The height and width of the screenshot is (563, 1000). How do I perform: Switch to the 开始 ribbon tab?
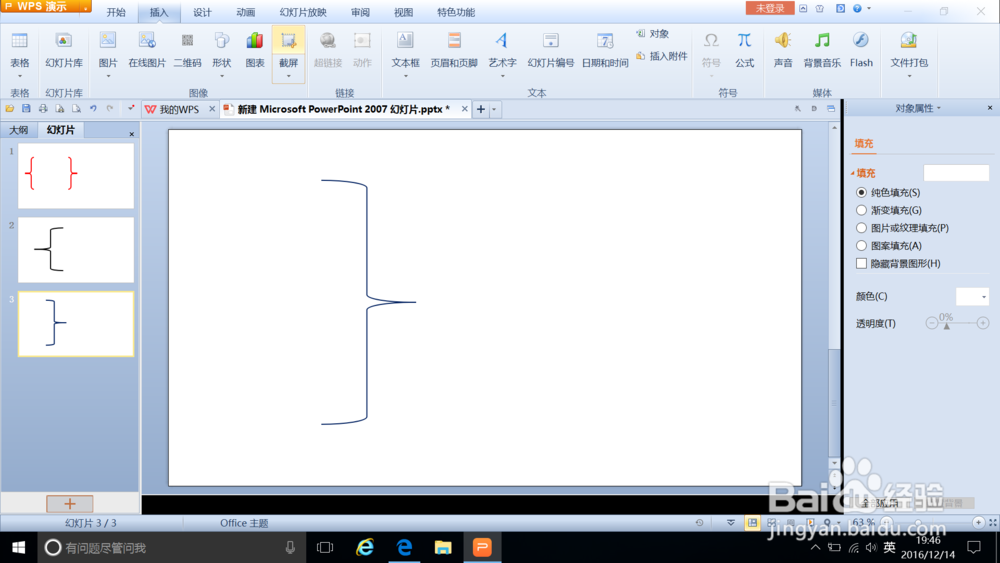click(116, 12)
